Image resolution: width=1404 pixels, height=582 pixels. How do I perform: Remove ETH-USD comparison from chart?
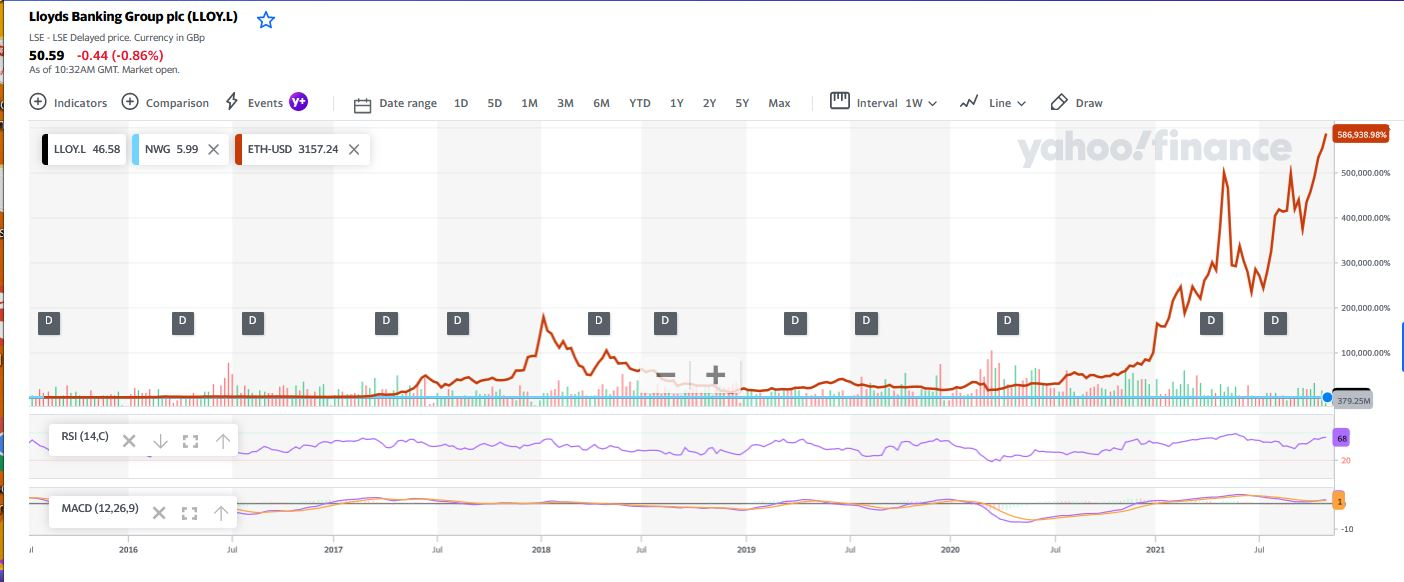(354, 149)
